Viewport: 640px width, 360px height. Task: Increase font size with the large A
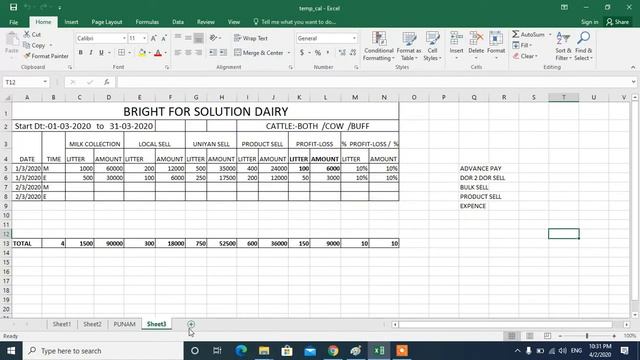click(153, 38)
